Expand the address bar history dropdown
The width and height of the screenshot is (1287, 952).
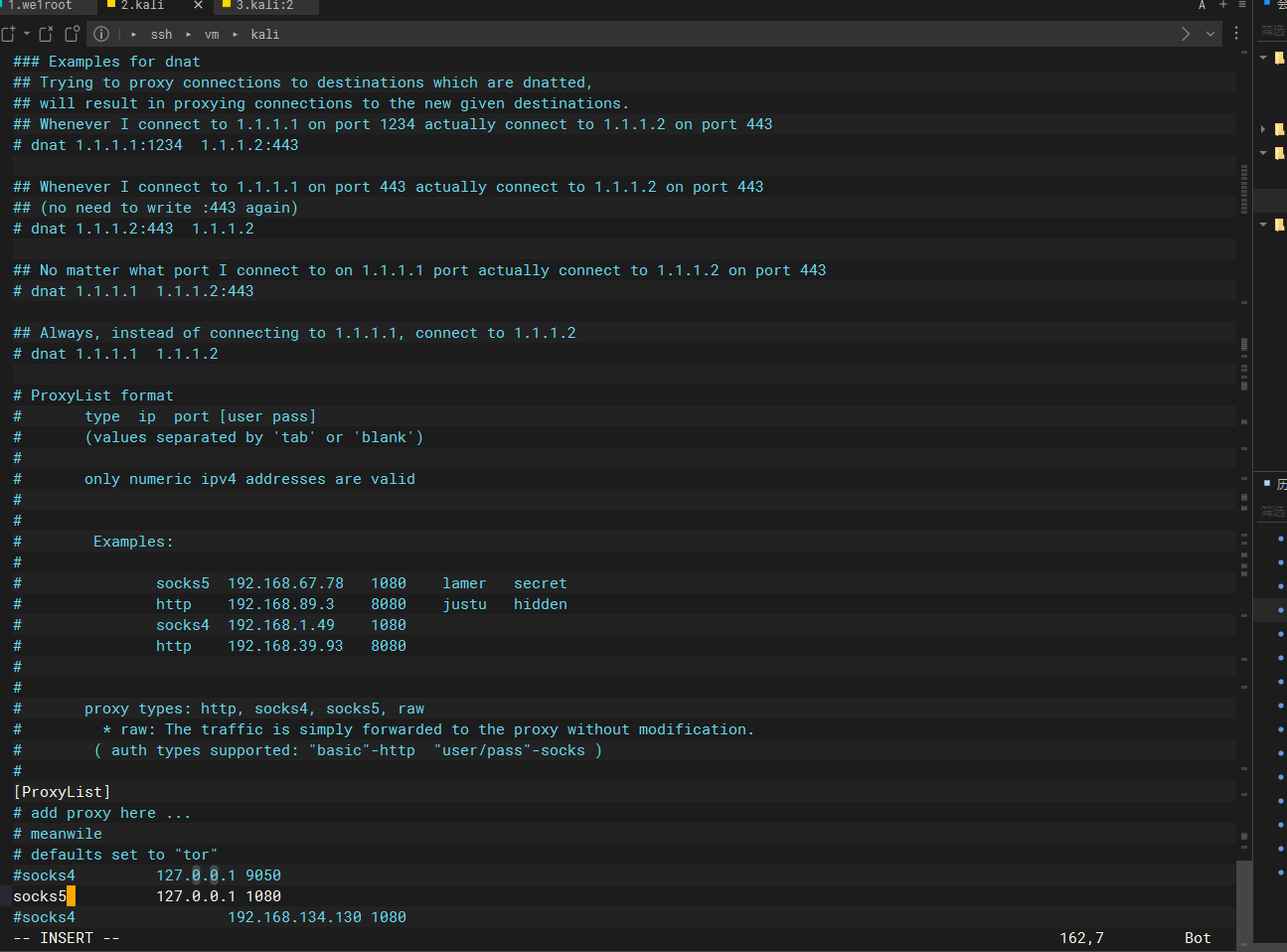[x=1210, y=34]
